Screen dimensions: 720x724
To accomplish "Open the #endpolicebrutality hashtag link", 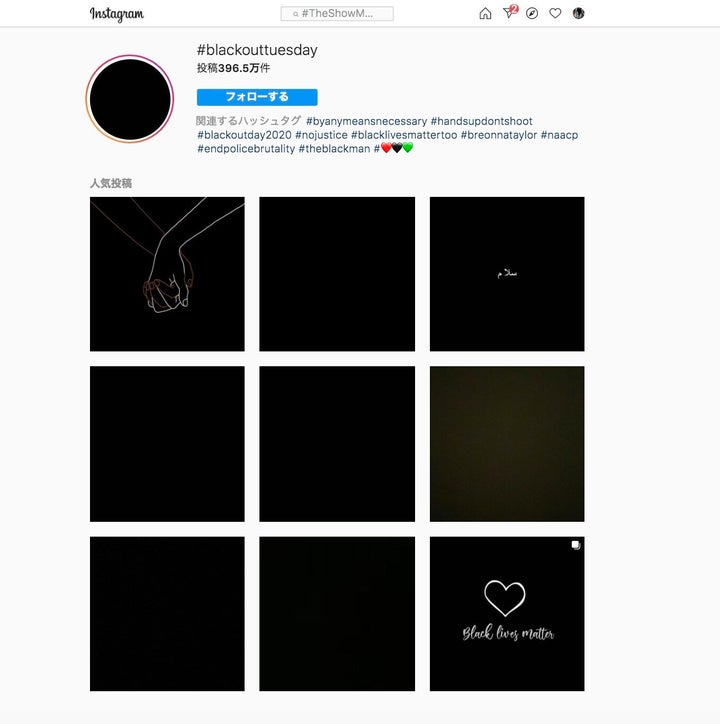I will pyautogui.click(x=246, y=149).
